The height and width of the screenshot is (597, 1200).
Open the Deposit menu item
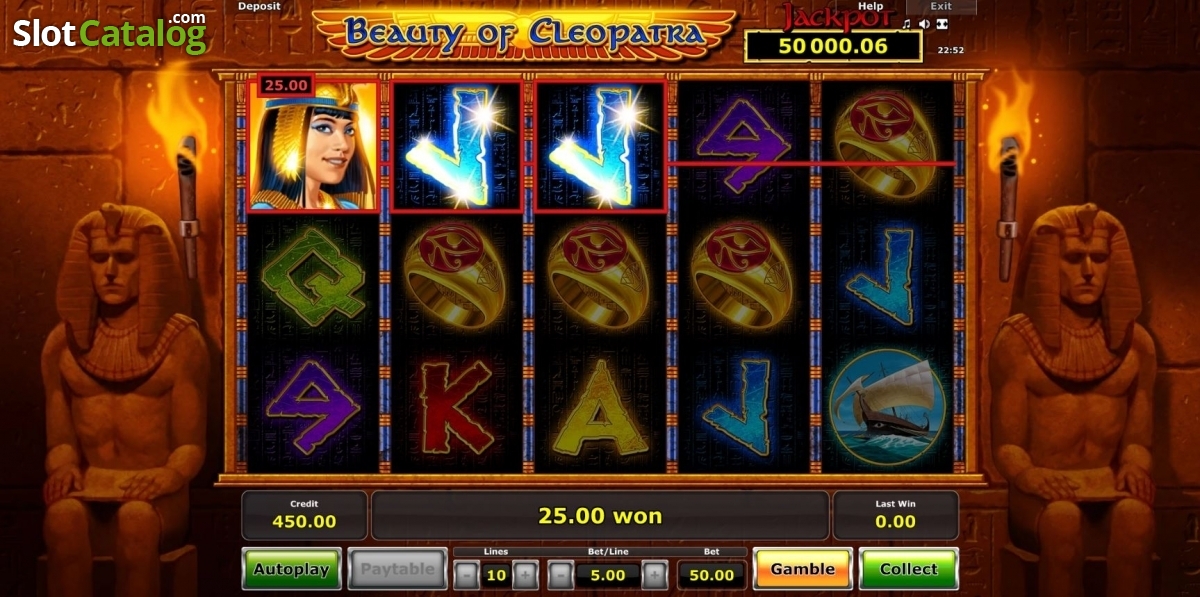[258, 6]
